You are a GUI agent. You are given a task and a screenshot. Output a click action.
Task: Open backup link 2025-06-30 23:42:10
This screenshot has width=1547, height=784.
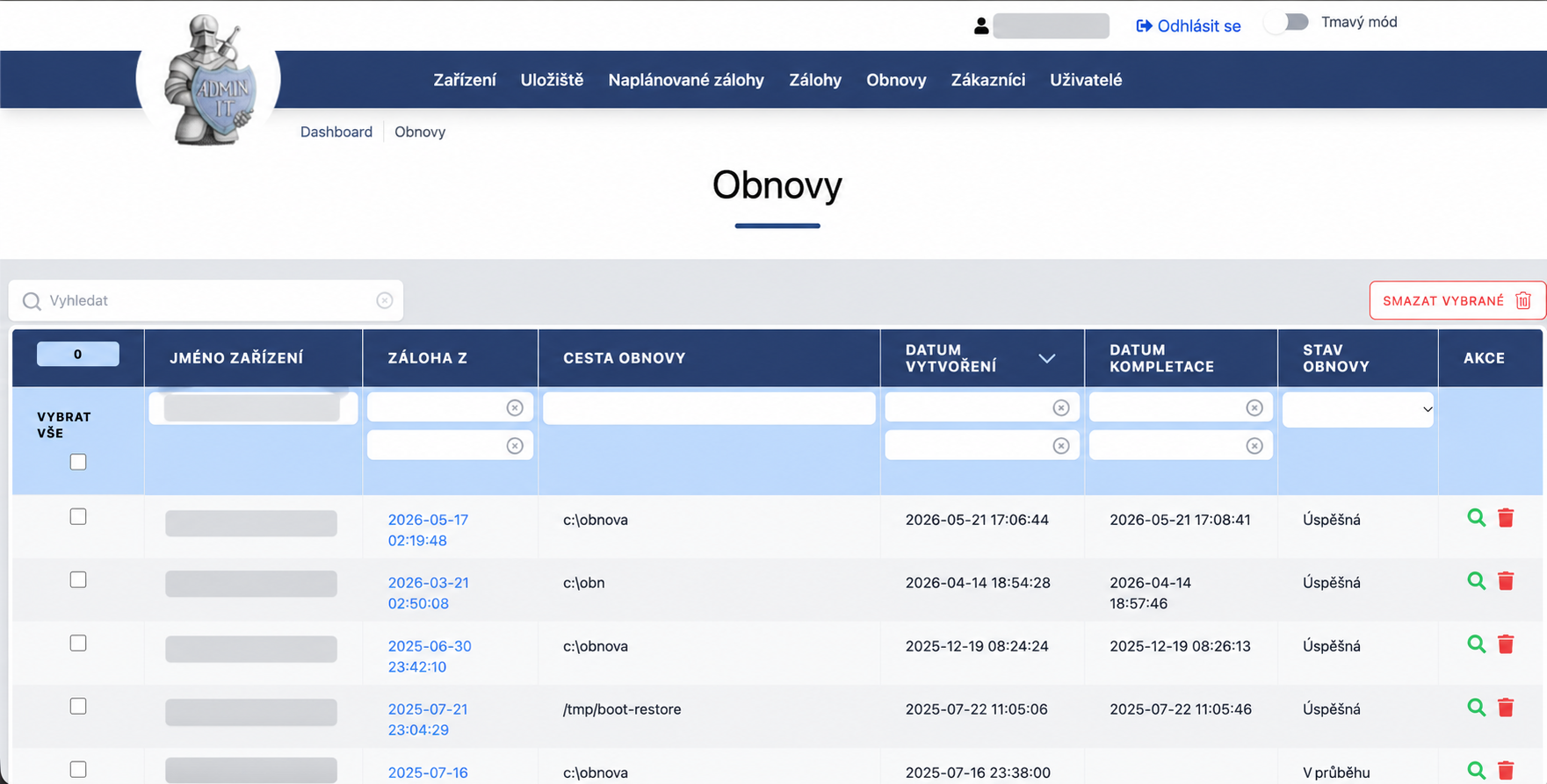[x=430, y=657]
